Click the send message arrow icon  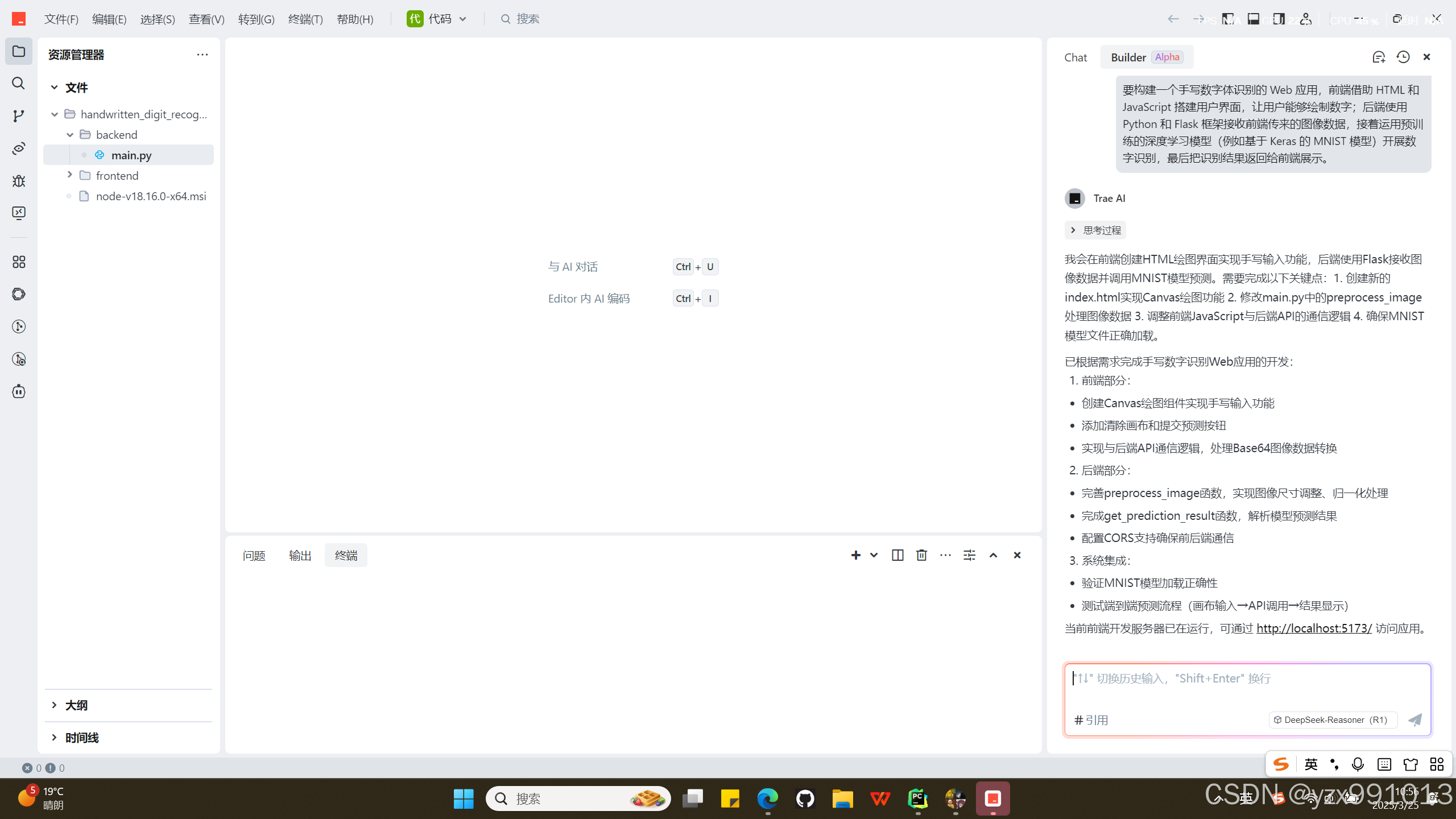(1415, 720)
